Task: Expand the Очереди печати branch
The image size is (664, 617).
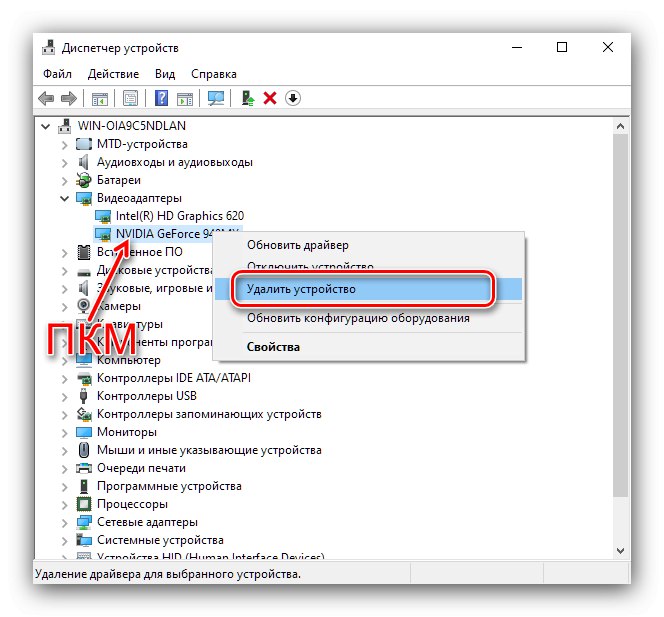Action: [64, 469]
